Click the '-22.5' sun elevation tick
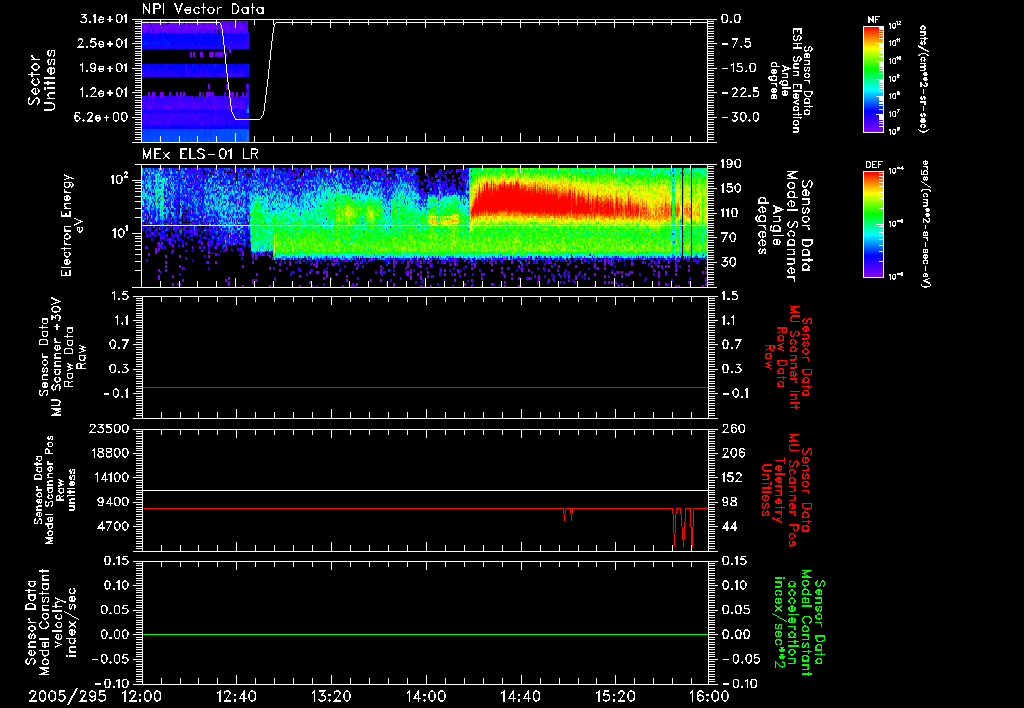 pos(741,93)
